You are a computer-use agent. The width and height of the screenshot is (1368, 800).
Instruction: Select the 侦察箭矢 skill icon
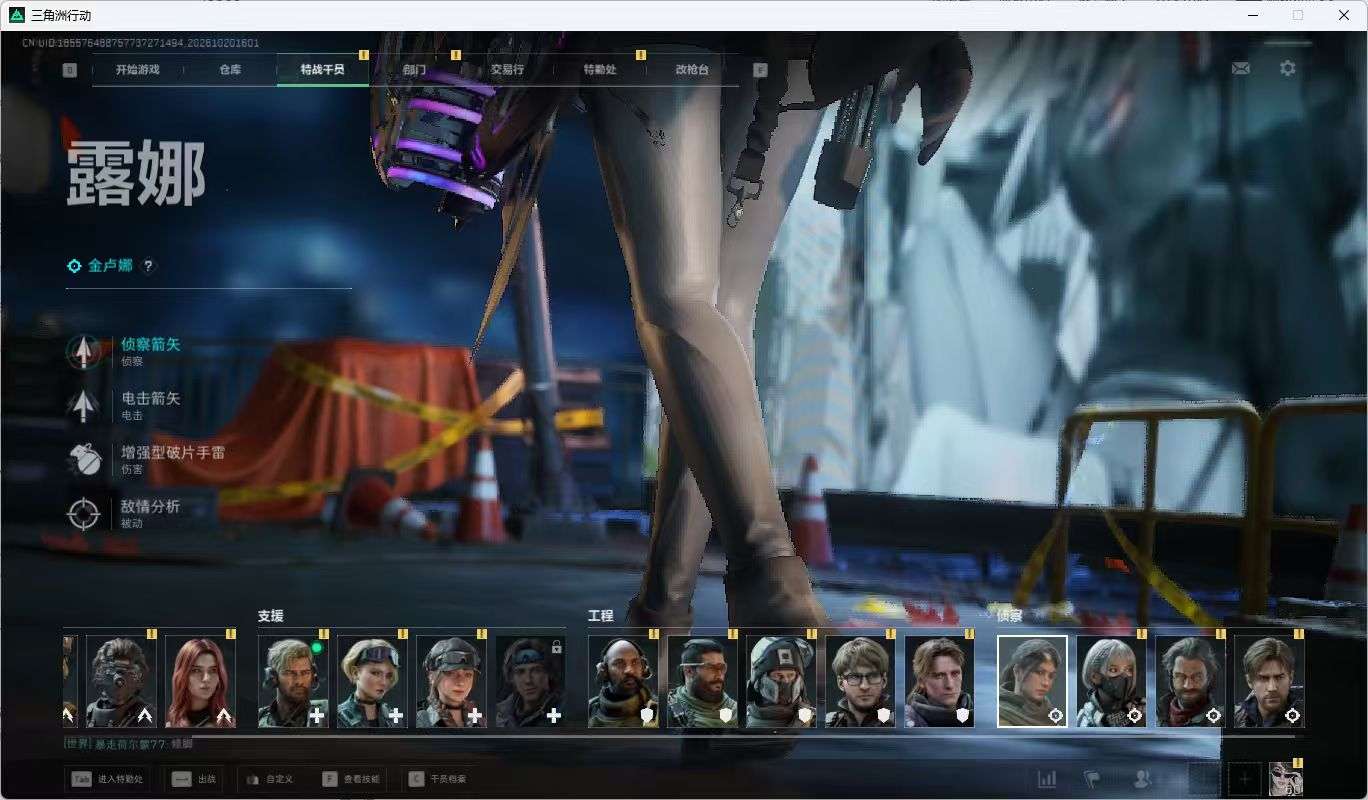pos(84,351)
